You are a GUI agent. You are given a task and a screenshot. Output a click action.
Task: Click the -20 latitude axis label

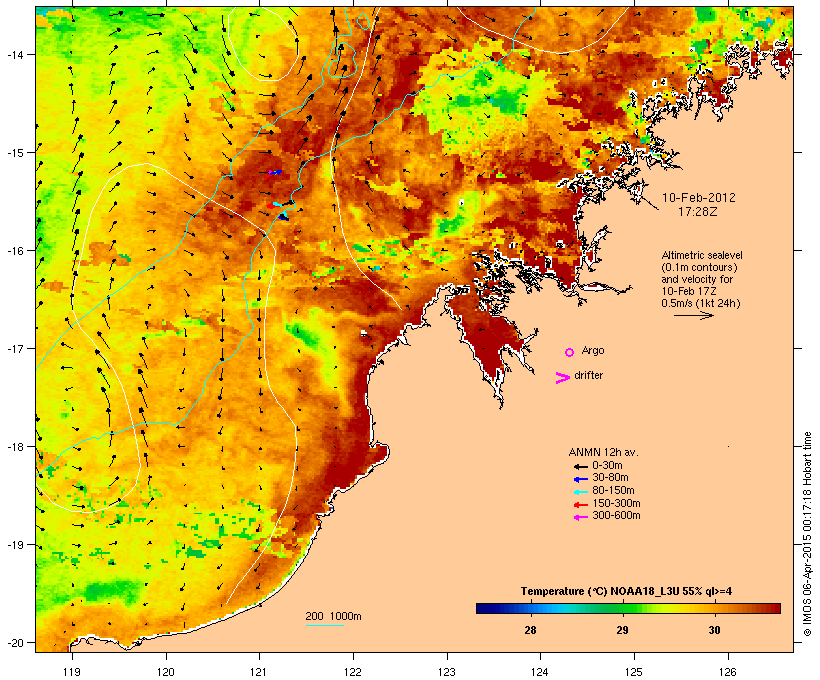pyautogui.click(x=14, y=643)
